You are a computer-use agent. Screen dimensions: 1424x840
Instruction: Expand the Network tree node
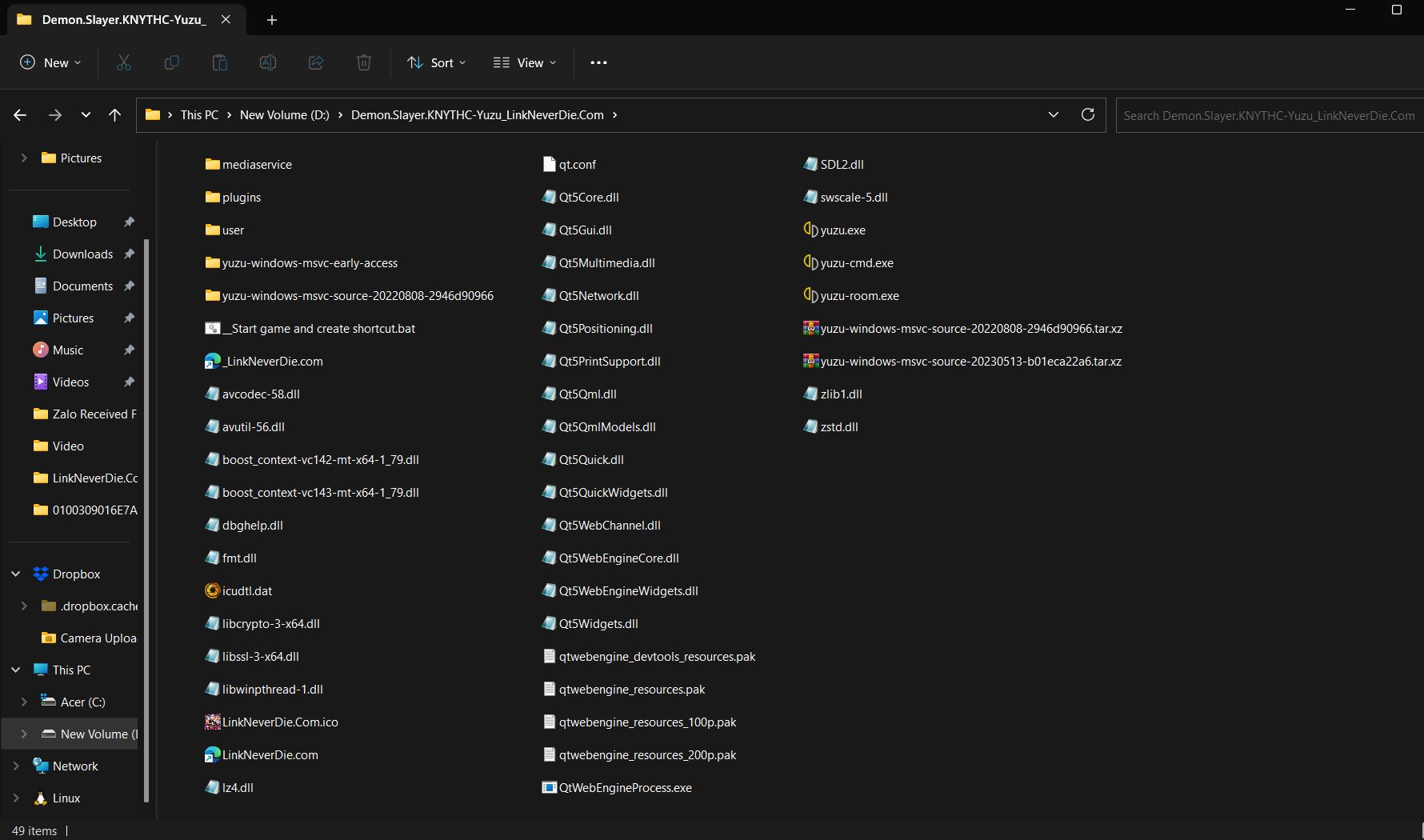point(16,766)
